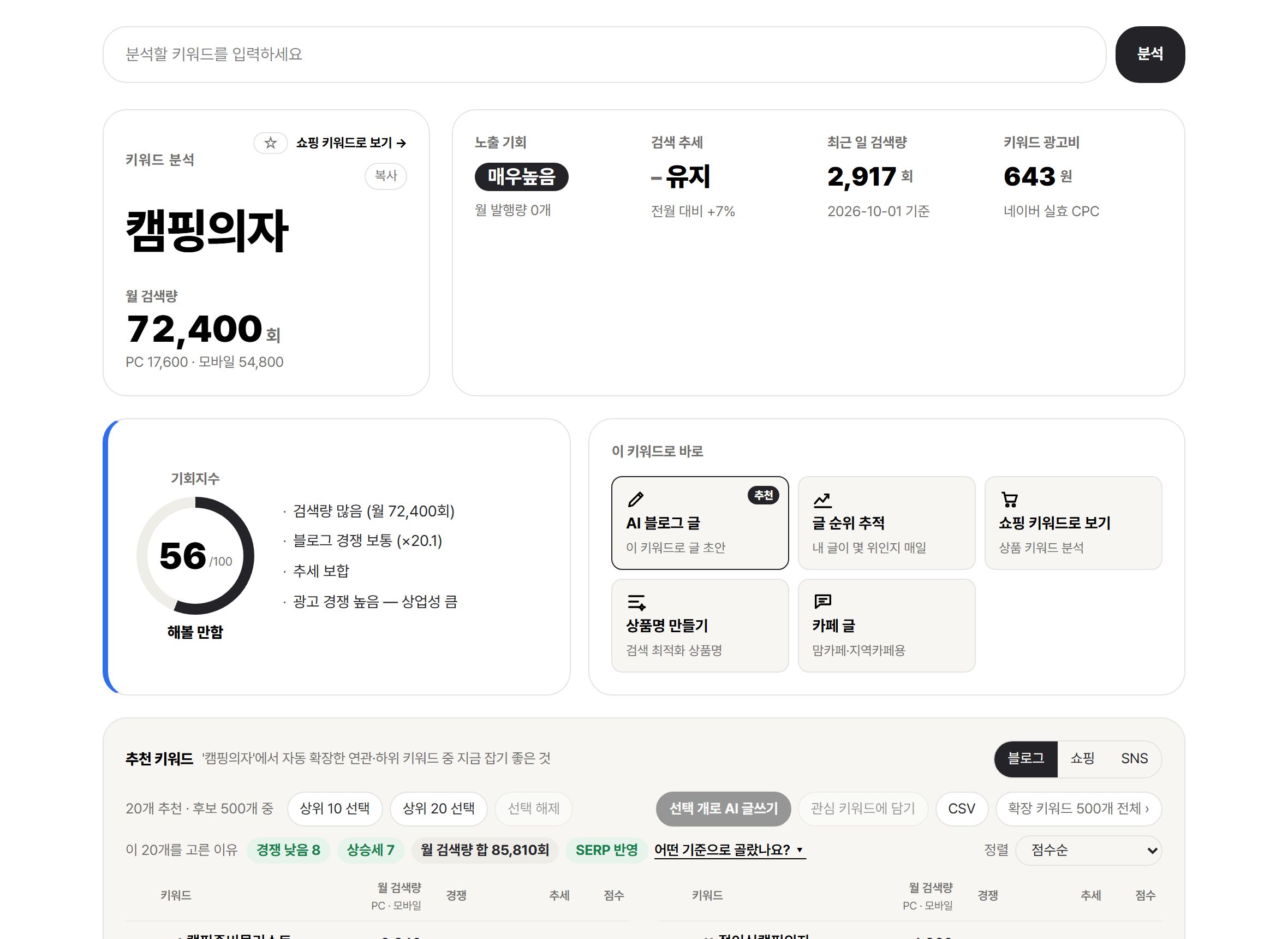This screenshot has width=1288, height=939.
Task: Click the pencil icon on AI 블로그 글 card
Action: (636, 499)
